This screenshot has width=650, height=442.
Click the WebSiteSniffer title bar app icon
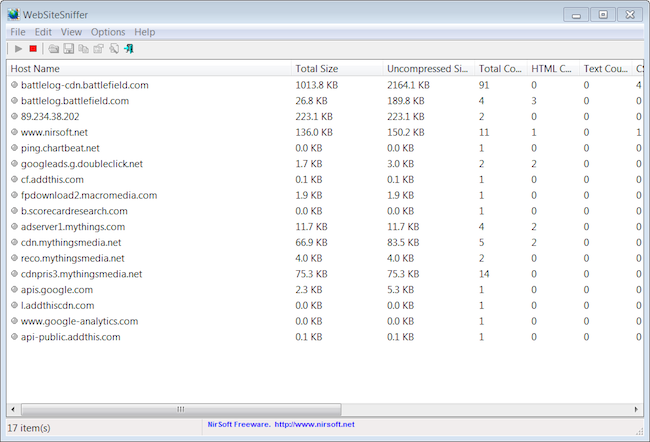(x=13, y=15)
